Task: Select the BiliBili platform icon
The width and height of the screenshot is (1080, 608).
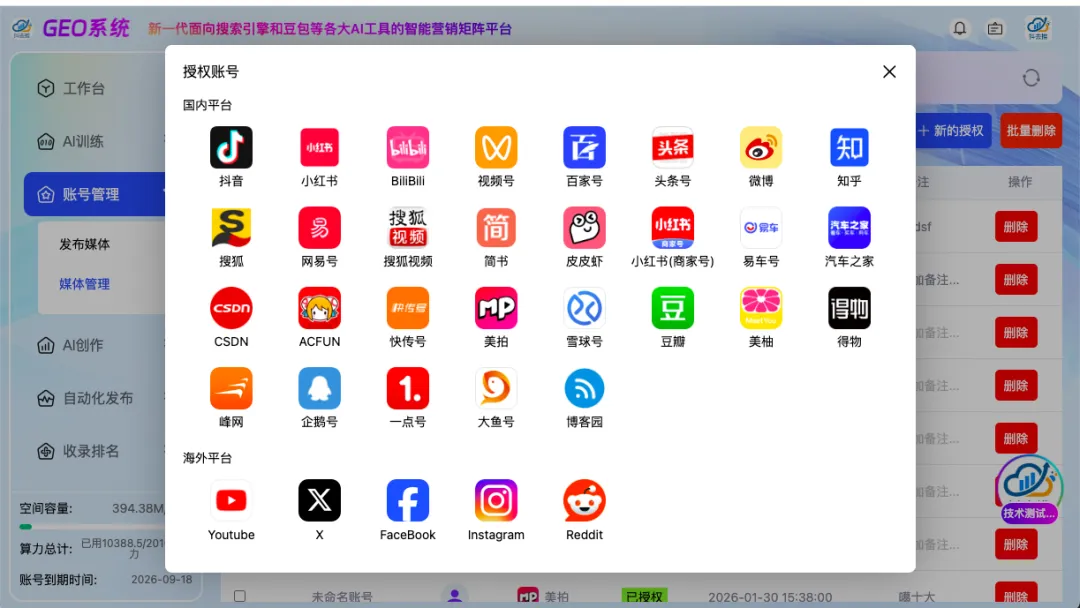Action: (x=408, y=147)
